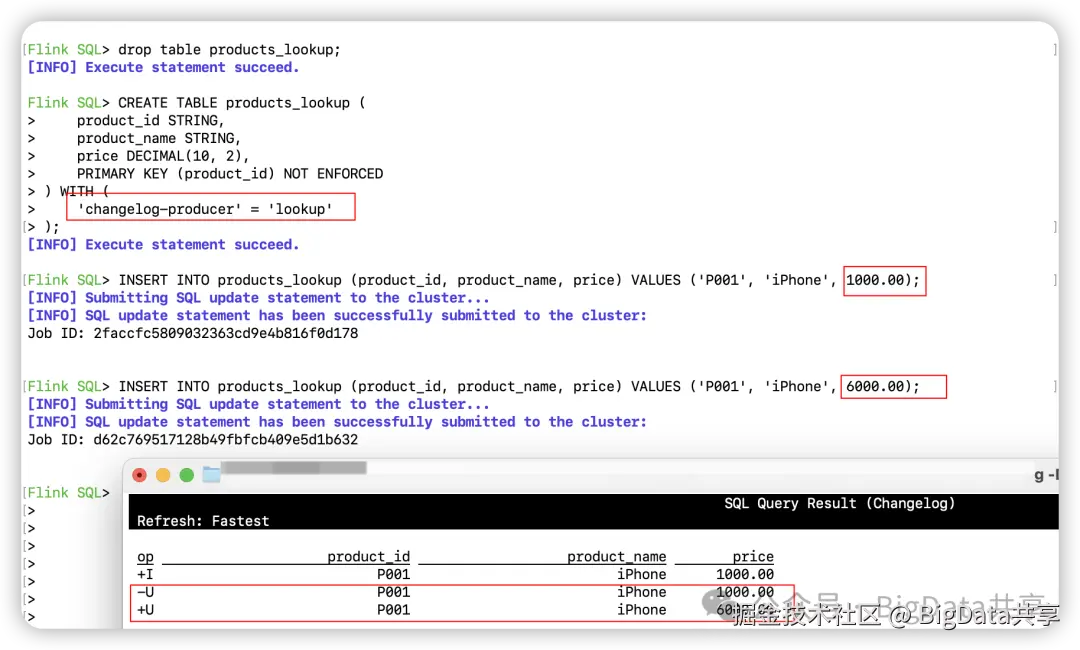
Task: Click the 'product_id STRING,' line
Action: pos(151,120)
